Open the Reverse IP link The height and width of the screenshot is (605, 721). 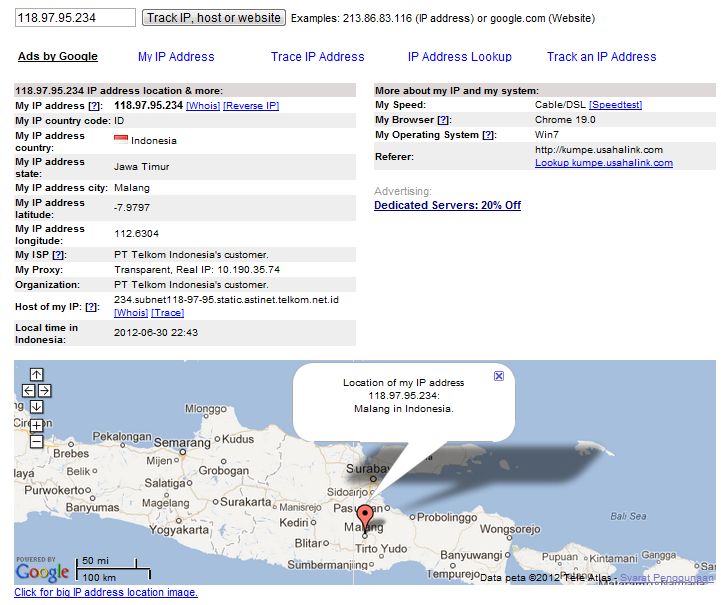click(251, 106)
